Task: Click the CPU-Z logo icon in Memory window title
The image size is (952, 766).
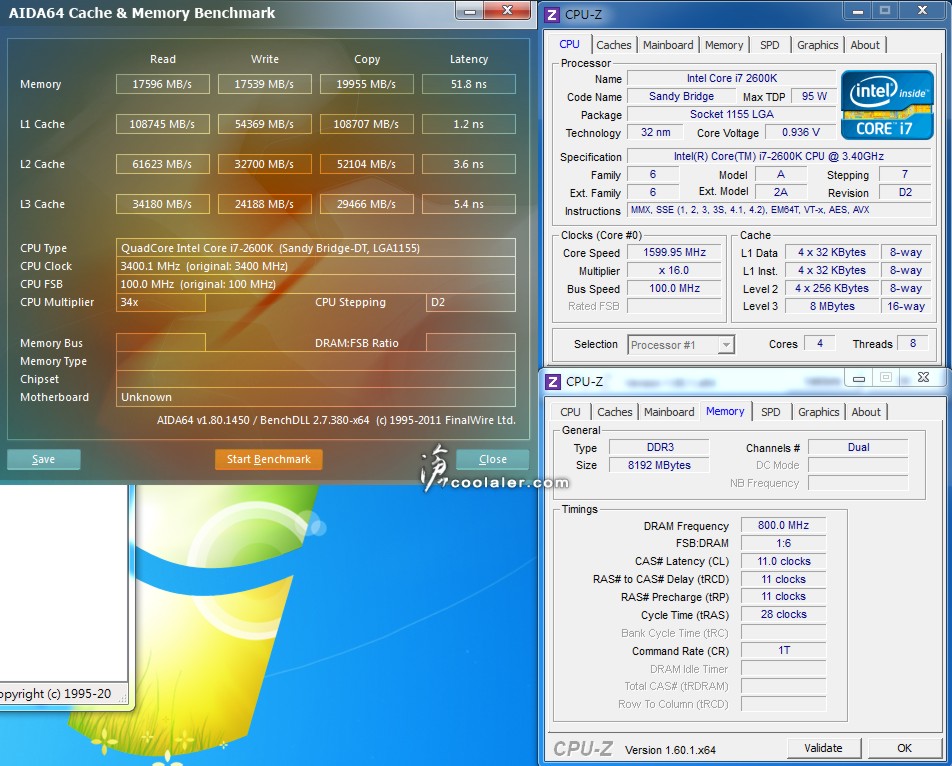Action: [x=553, y=381]
